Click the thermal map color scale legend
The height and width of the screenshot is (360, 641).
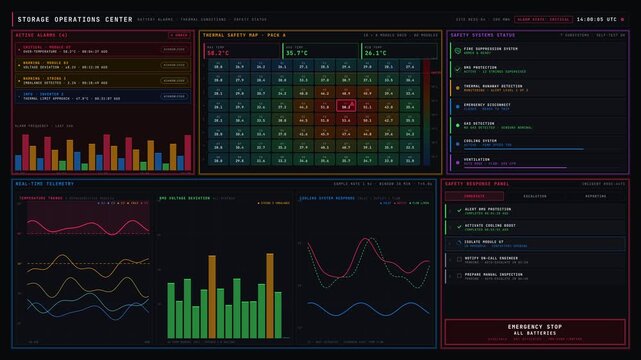coord(426,112)
